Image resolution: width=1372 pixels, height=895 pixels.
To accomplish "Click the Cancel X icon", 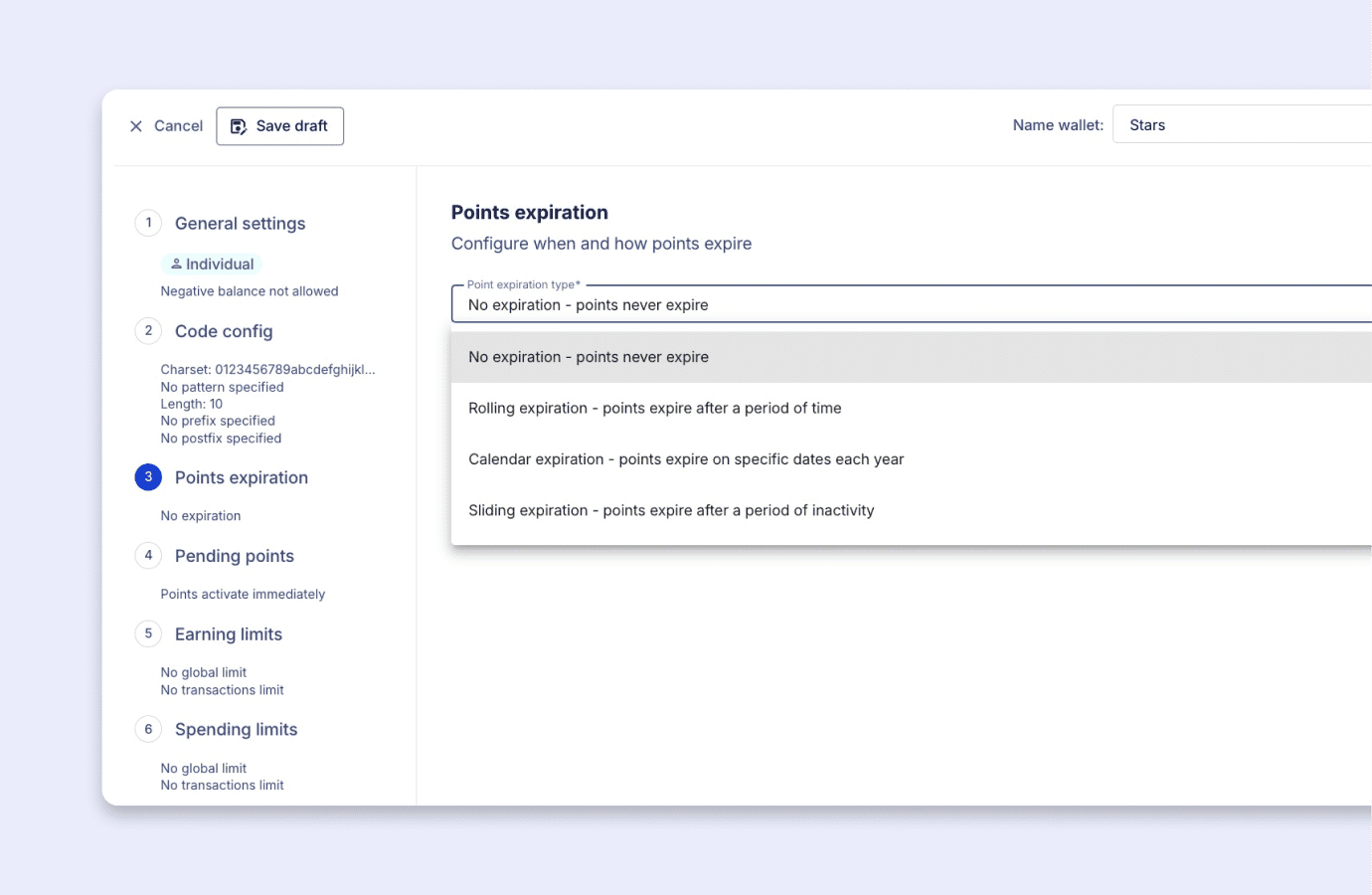I will [136, 126].
